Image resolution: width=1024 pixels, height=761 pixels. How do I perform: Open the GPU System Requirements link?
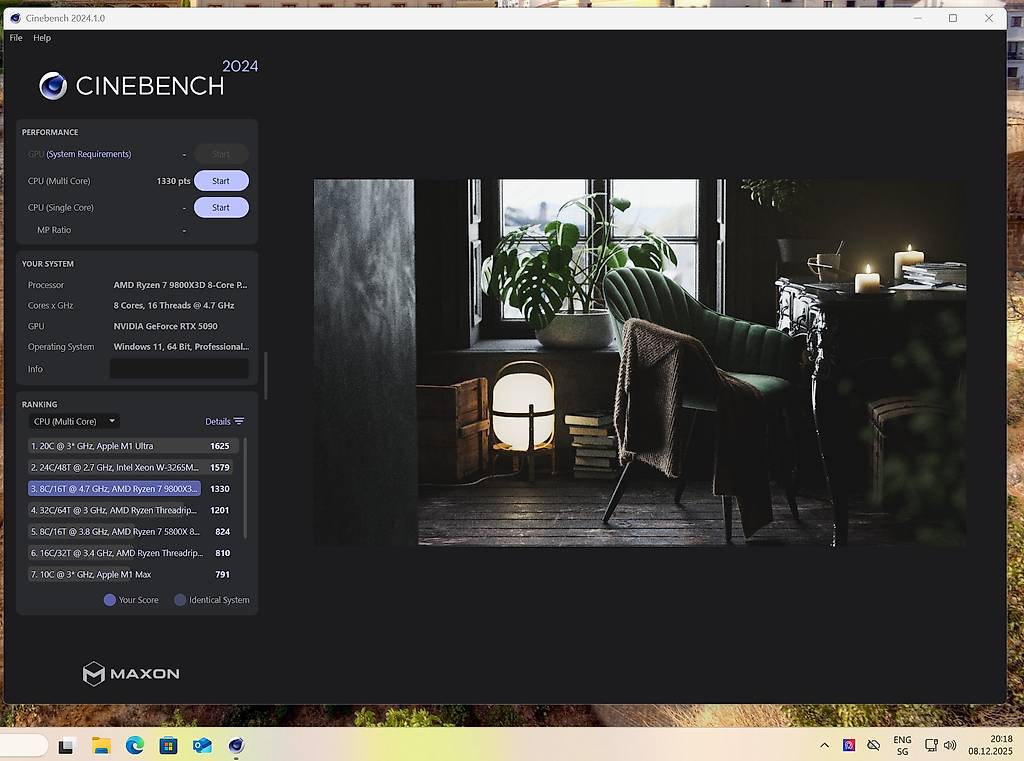coord(88,154)
